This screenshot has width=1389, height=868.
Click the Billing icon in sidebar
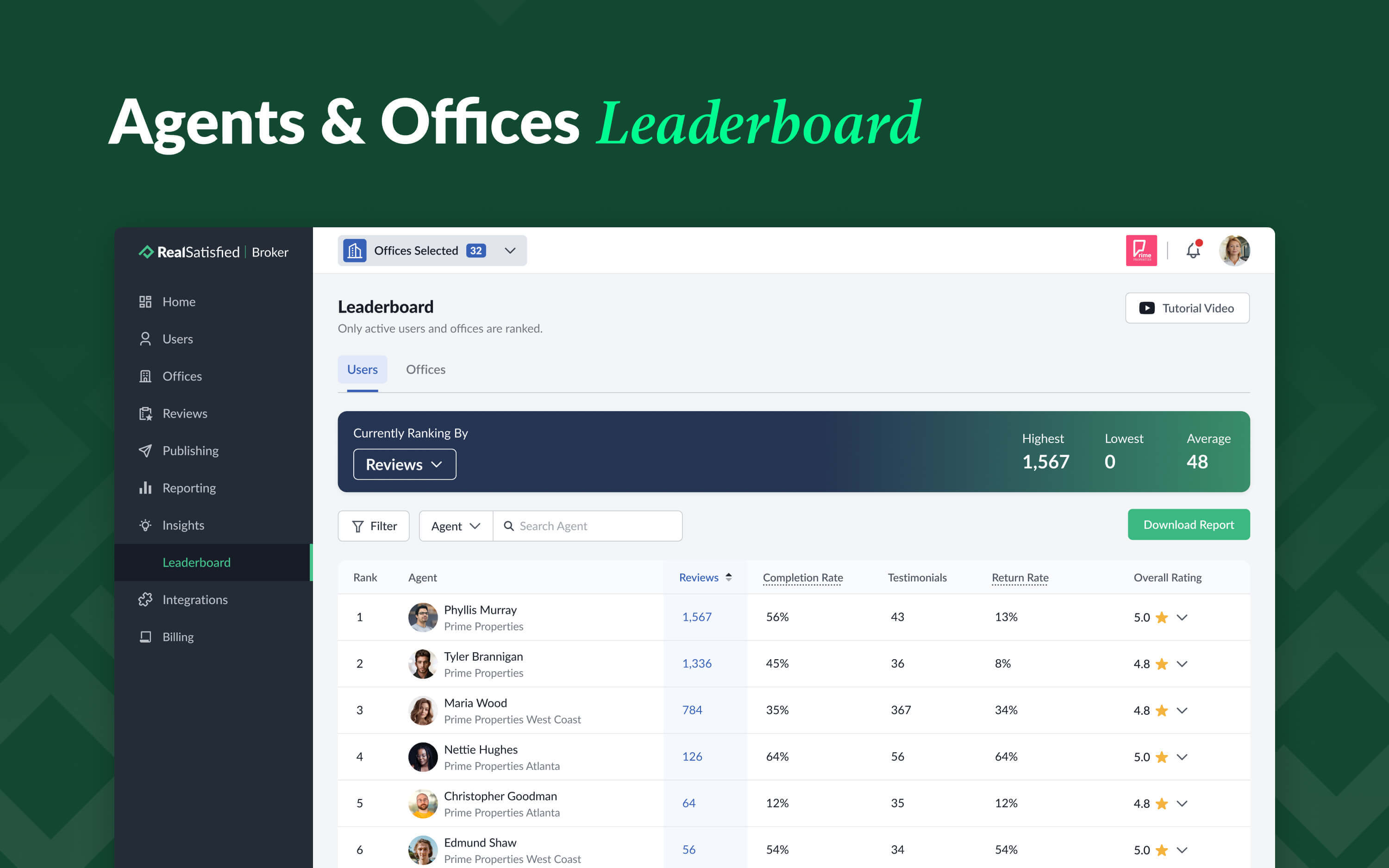click(x=145, y=637)
